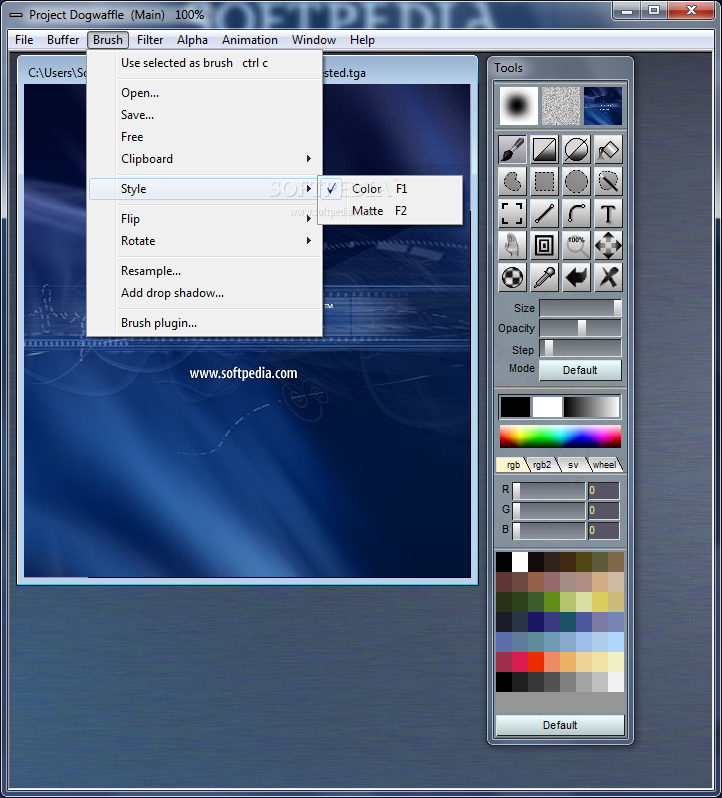
Task: Select the corner-brackets crop tool
Action: (512, 213)
